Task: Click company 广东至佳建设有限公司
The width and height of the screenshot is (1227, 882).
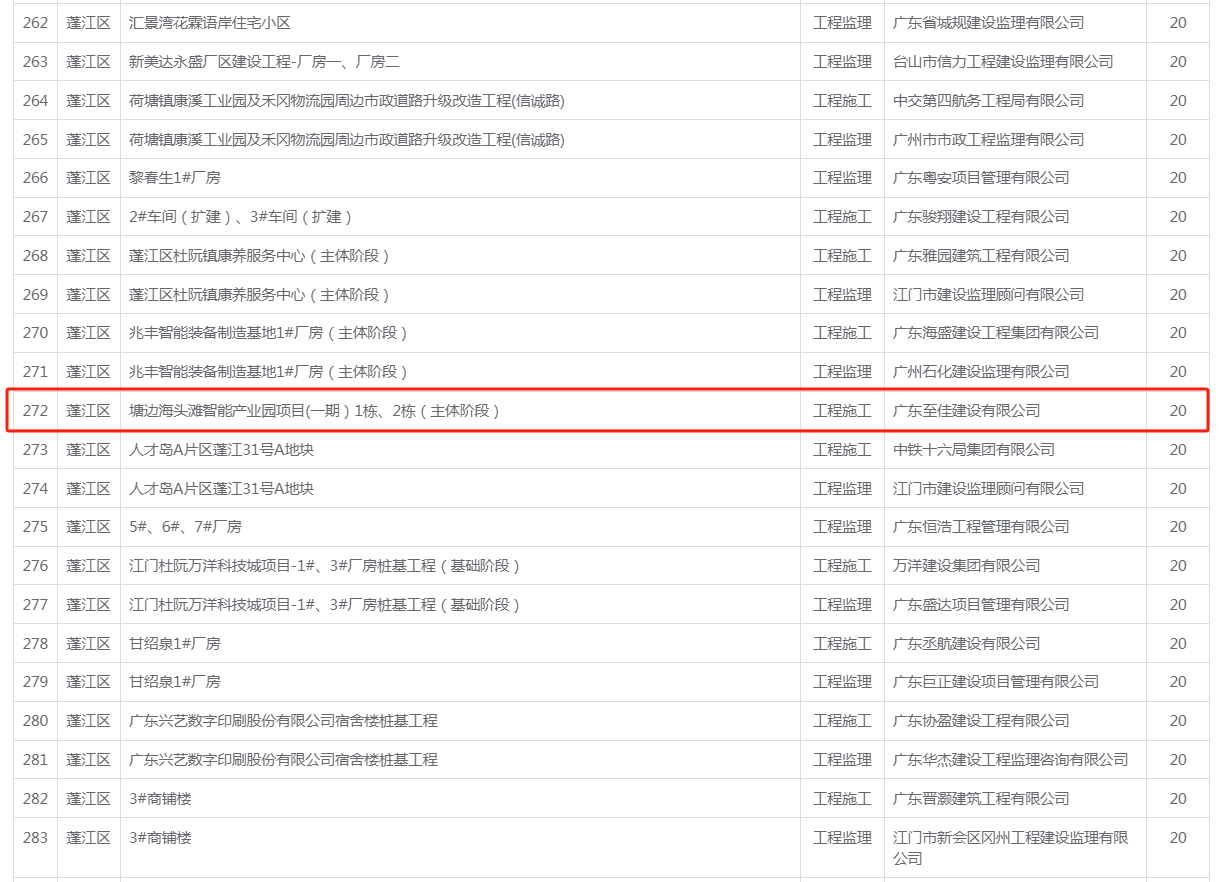Action: [x=966, y=410]
